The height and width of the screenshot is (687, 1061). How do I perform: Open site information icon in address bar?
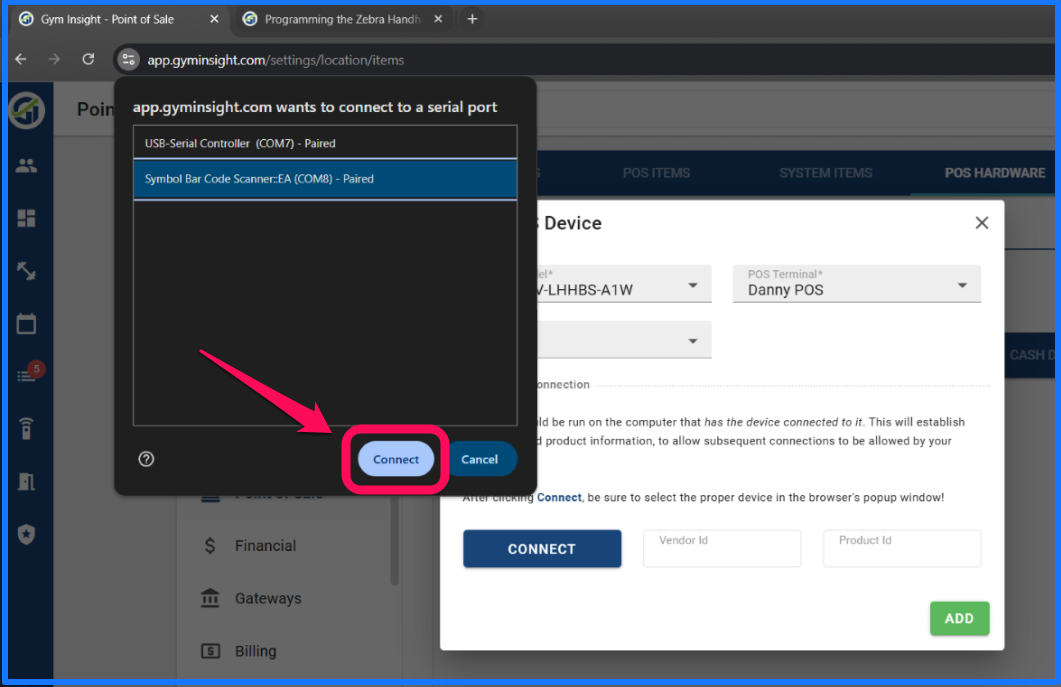click(x=129, y=60)
